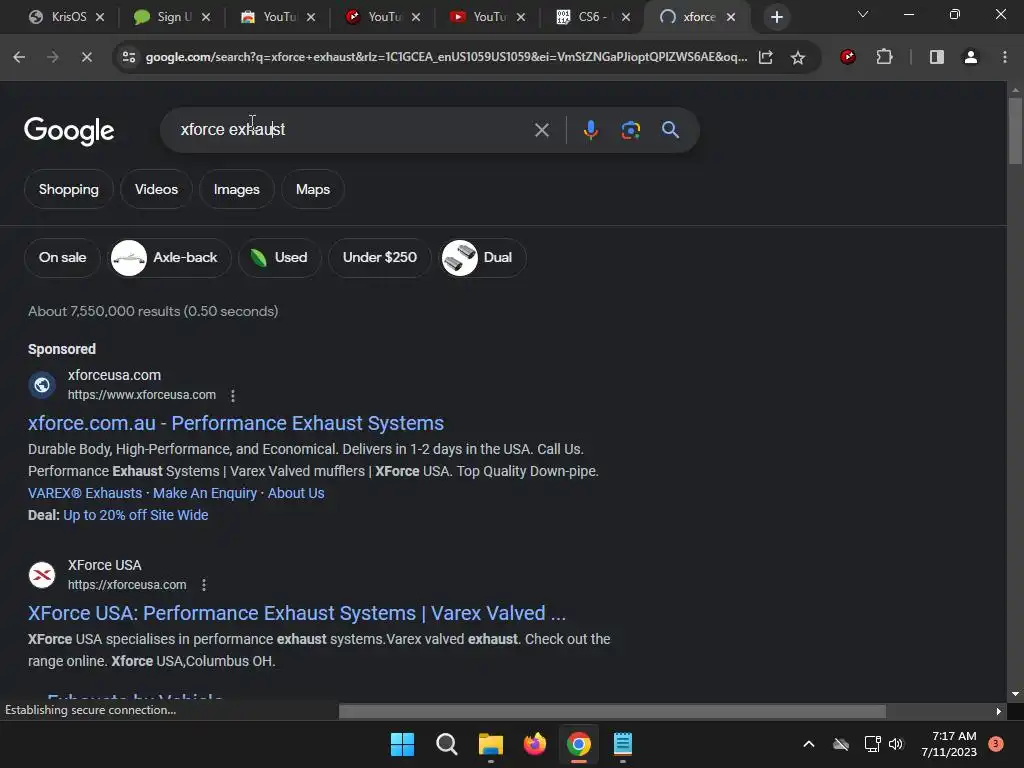Close the CS6 tab
Image resolution: width=1024 pixels, height=768 pixels.
(626, 17)
